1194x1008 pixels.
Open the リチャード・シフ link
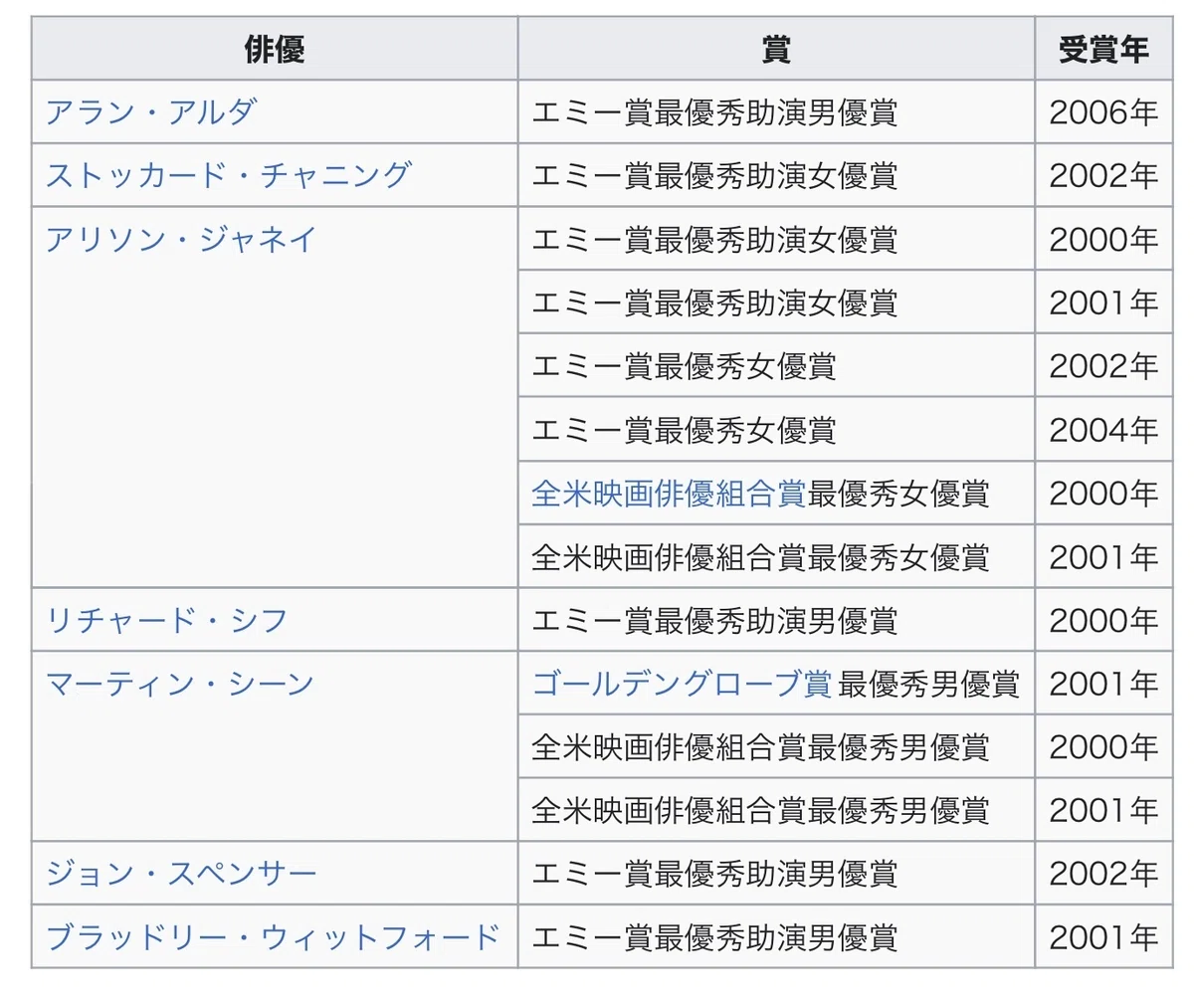[167, 620]
